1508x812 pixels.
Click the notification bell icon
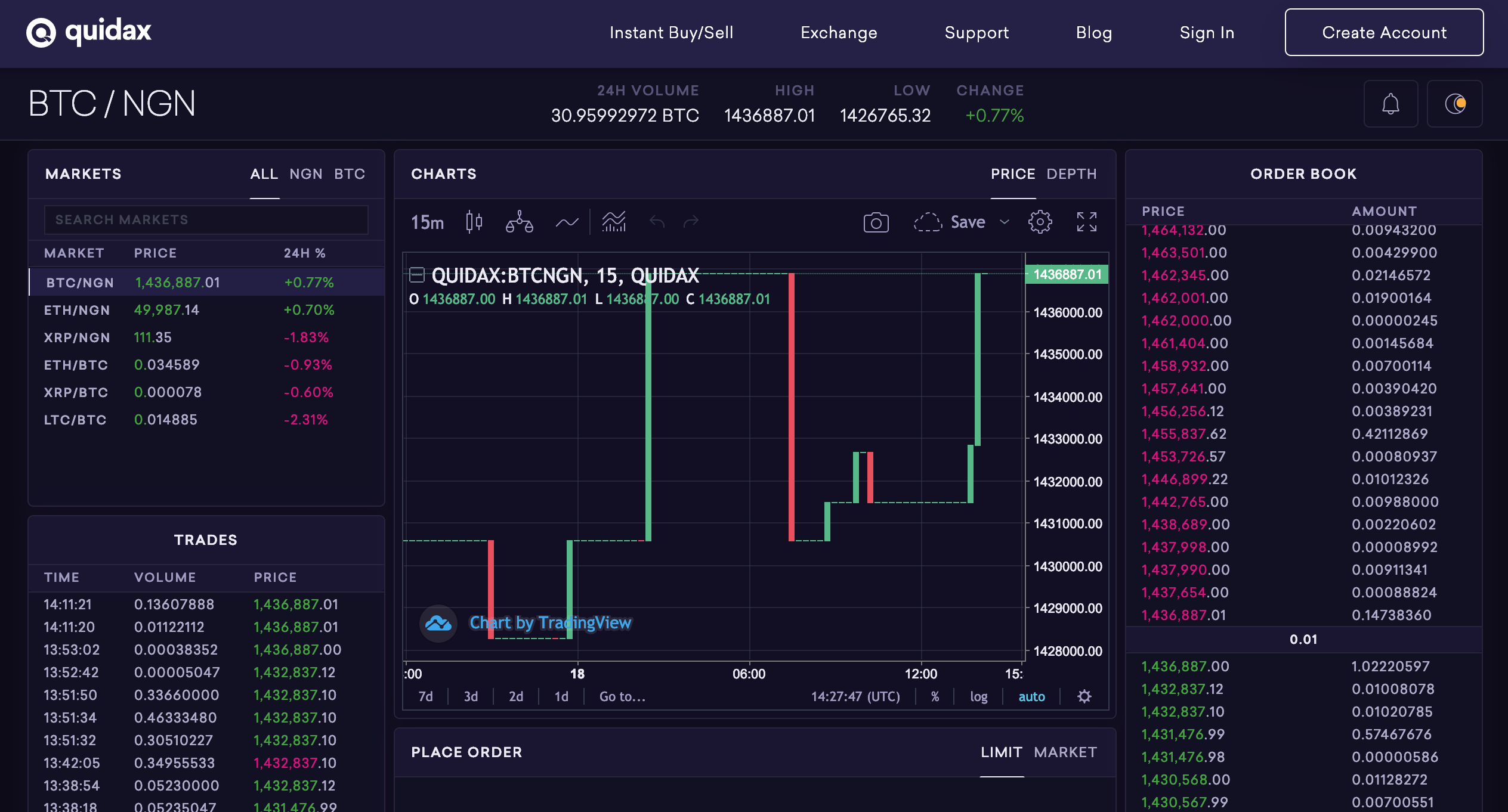point(1390,104)
